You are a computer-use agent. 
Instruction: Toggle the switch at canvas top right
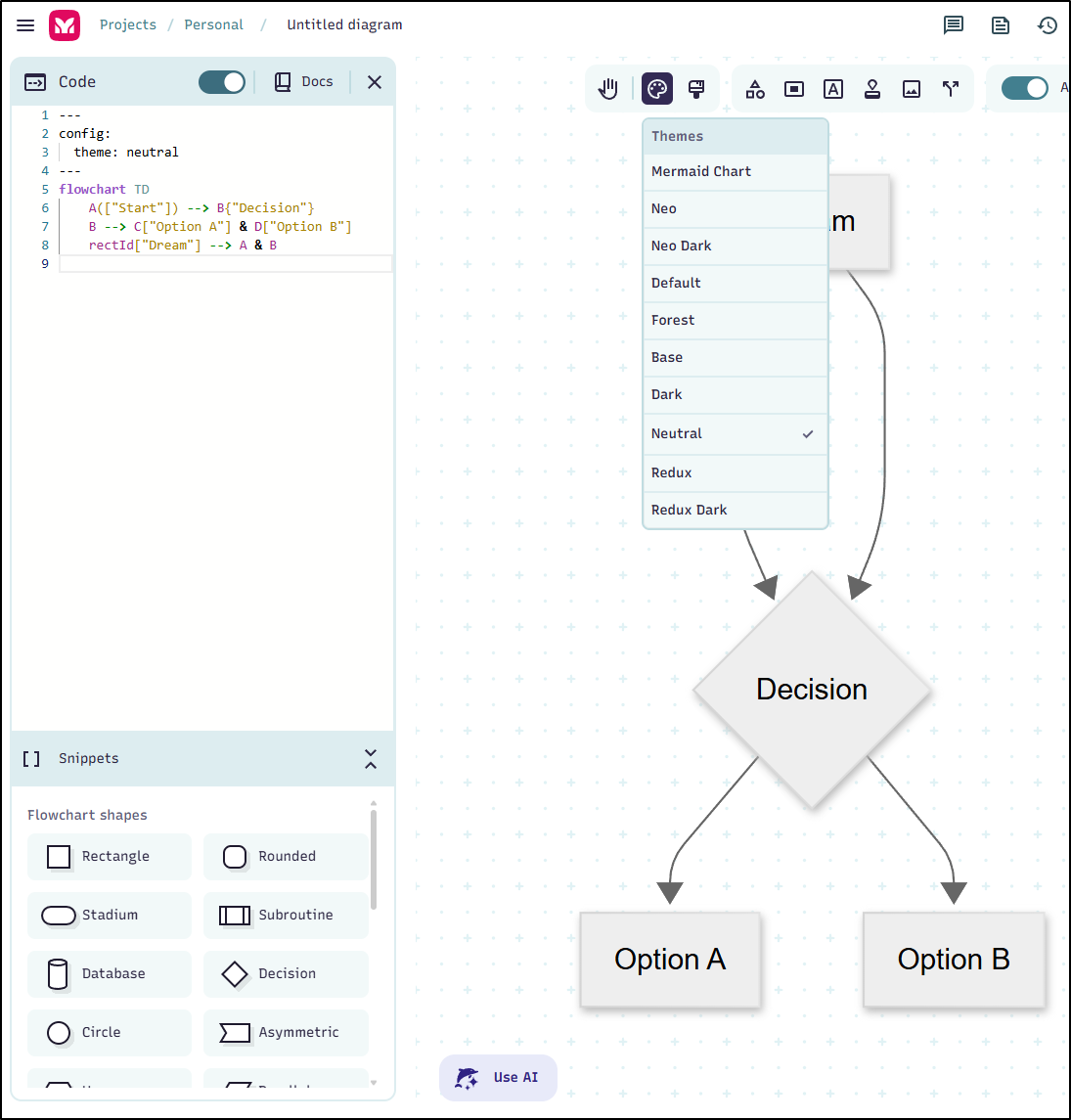(x=1025, y=88)
